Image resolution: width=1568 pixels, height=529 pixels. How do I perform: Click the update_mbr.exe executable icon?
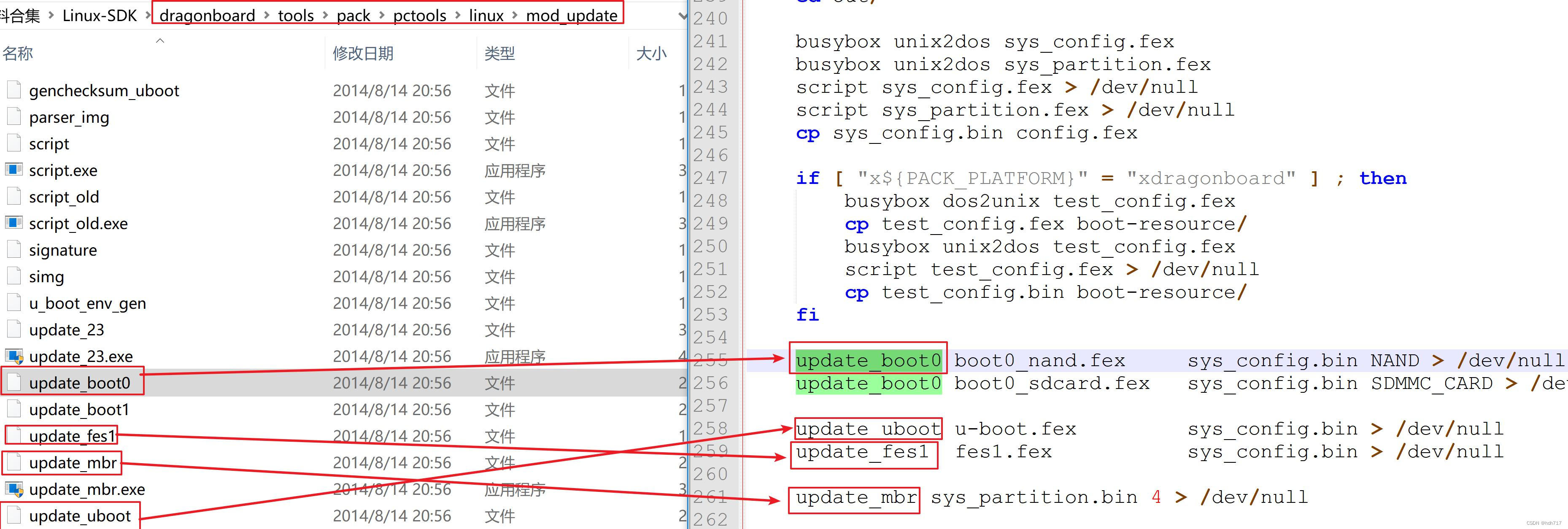coord(13,489)
